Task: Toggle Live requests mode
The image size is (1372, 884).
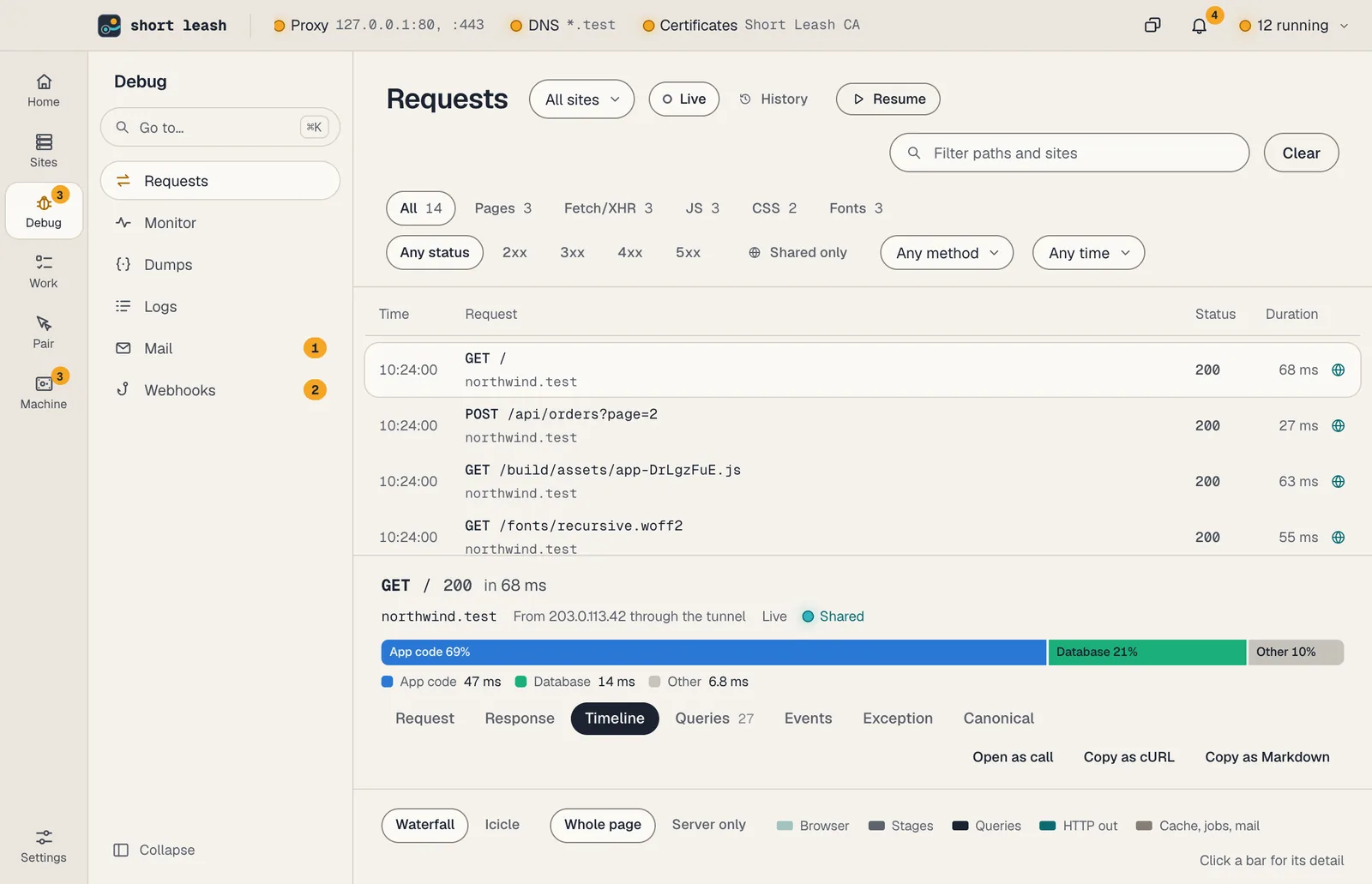Action: pyautogui.click(x=684, y=99)
